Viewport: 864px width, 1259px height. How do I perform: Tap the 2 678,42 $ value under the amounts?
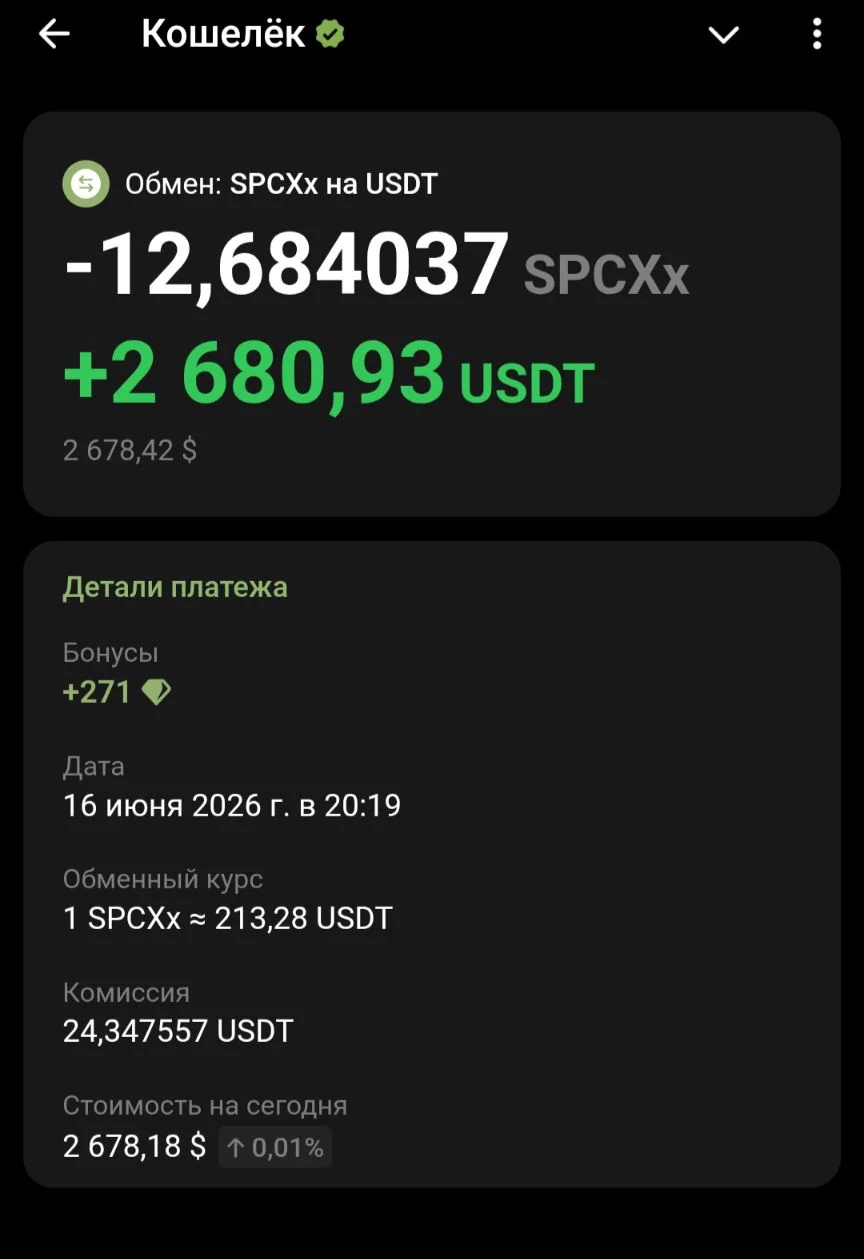click(x=130, y=450)
